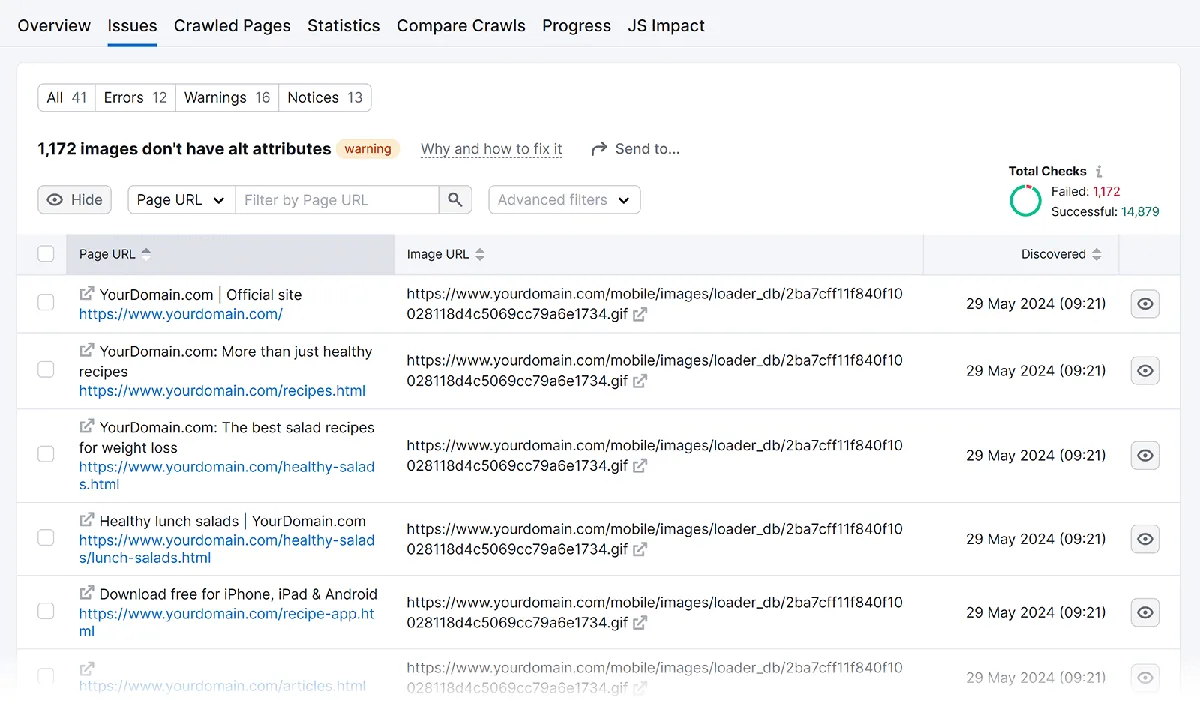Open the Page URL filter type dropdown

pos(181,200)
